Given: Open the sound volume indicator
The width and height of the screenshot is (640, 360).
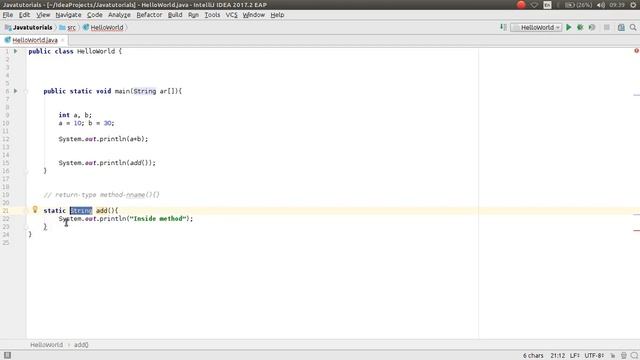Looking at the screenshot, I should (601, 4).
